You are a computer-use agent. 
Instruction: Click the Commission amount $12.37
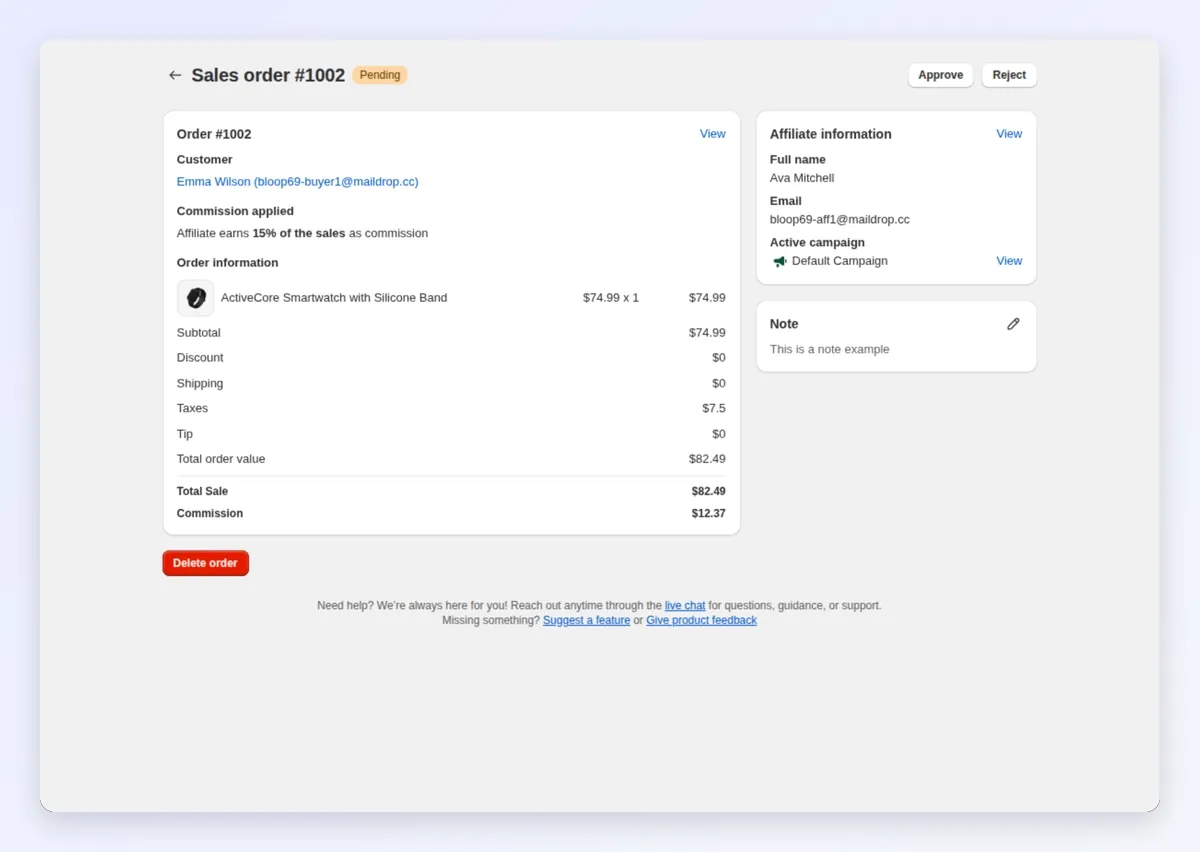tap(709, 514)
